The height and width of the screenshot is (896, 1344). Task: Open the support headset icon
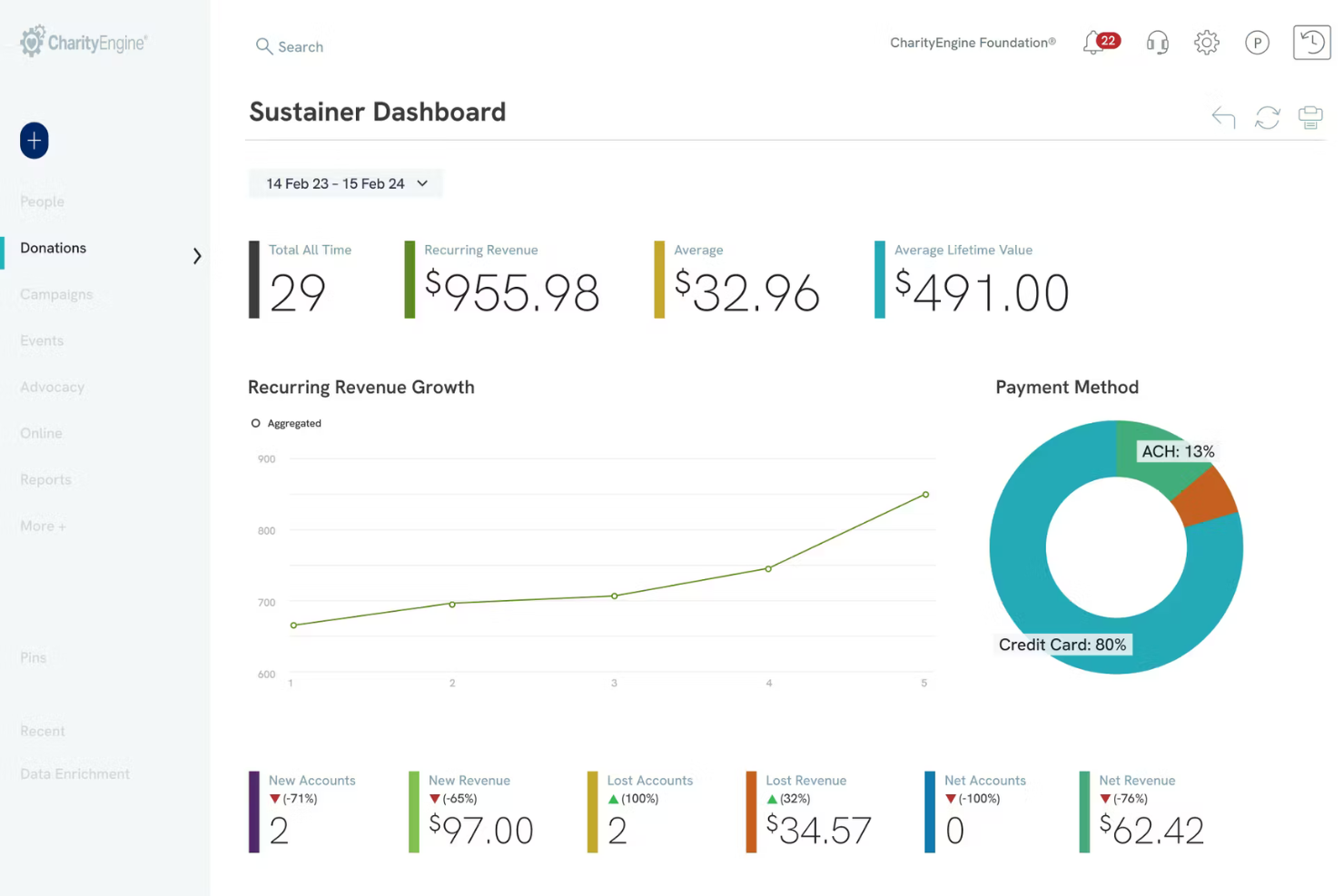(1157, 43)
